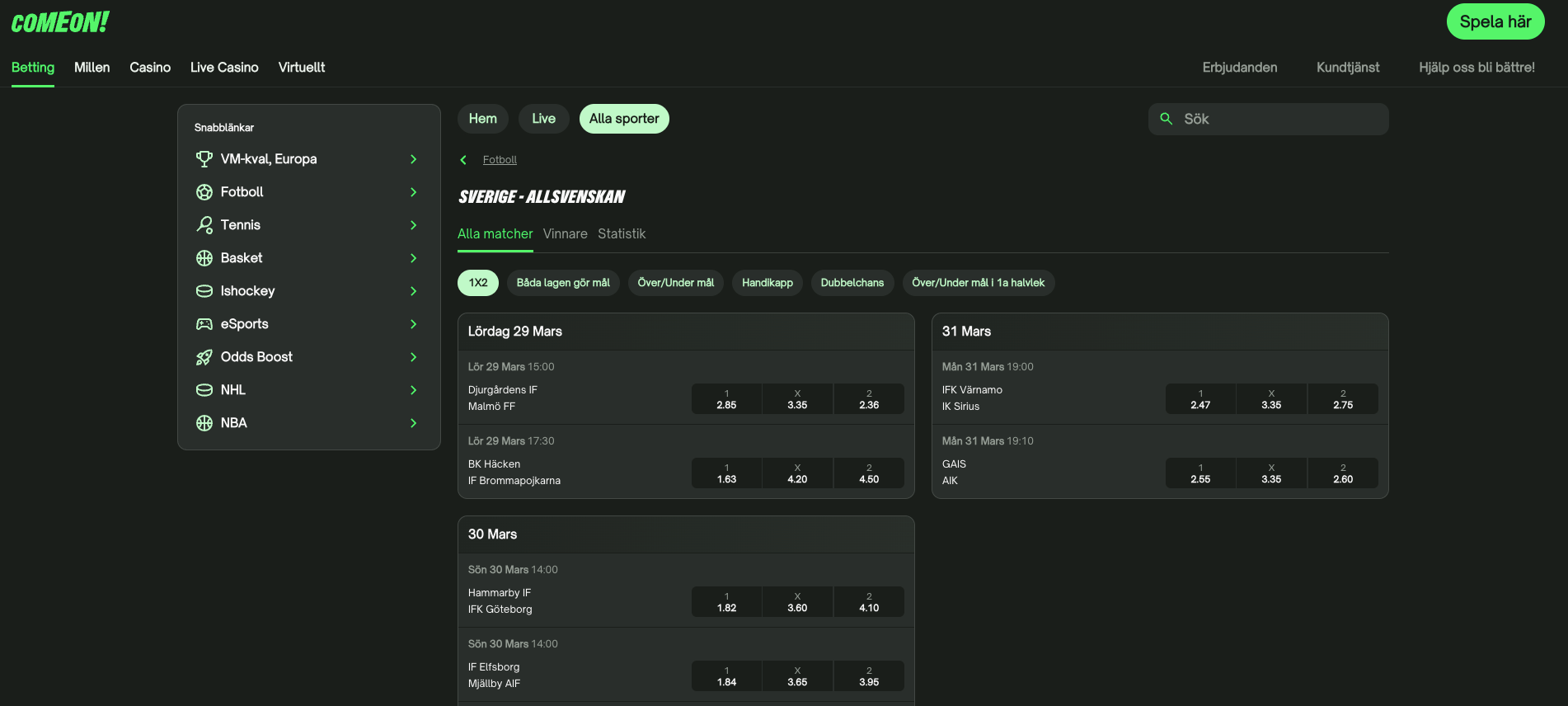Click the Ishockey puck icon
This screenshot has height=706, width=1568.
tap(204, 291)
